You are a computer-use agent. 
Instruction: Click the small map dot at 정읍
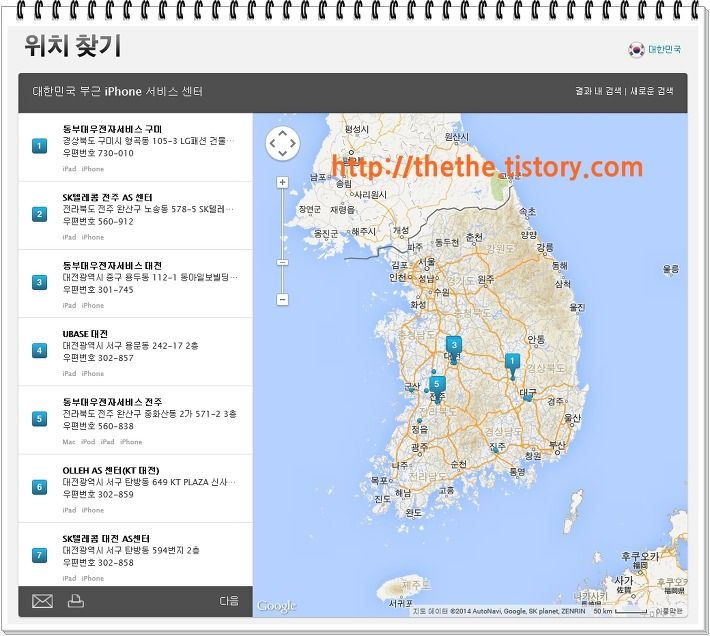pos(420,421)
